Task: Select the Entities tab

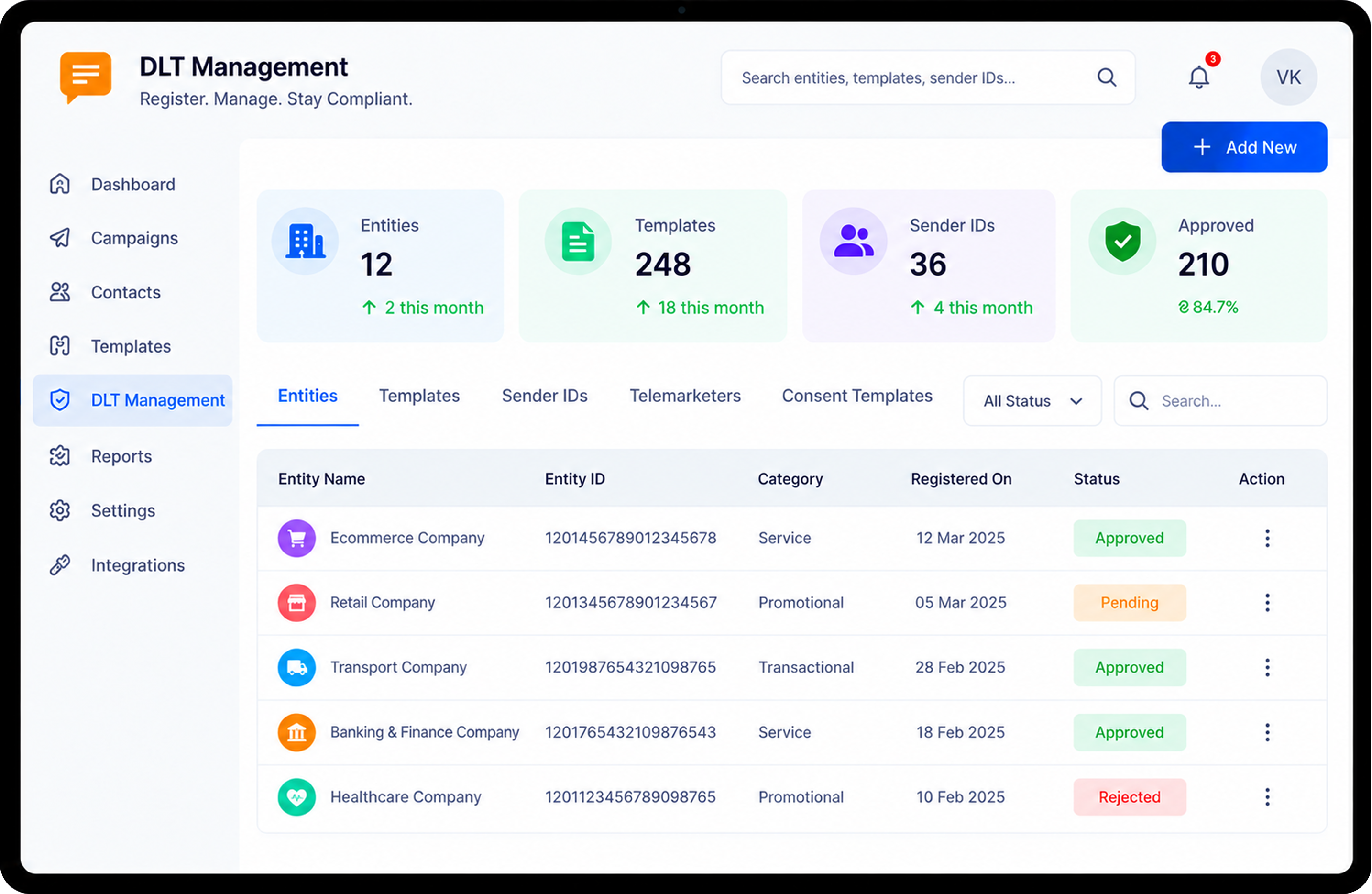Action: [x=308, y=396]
